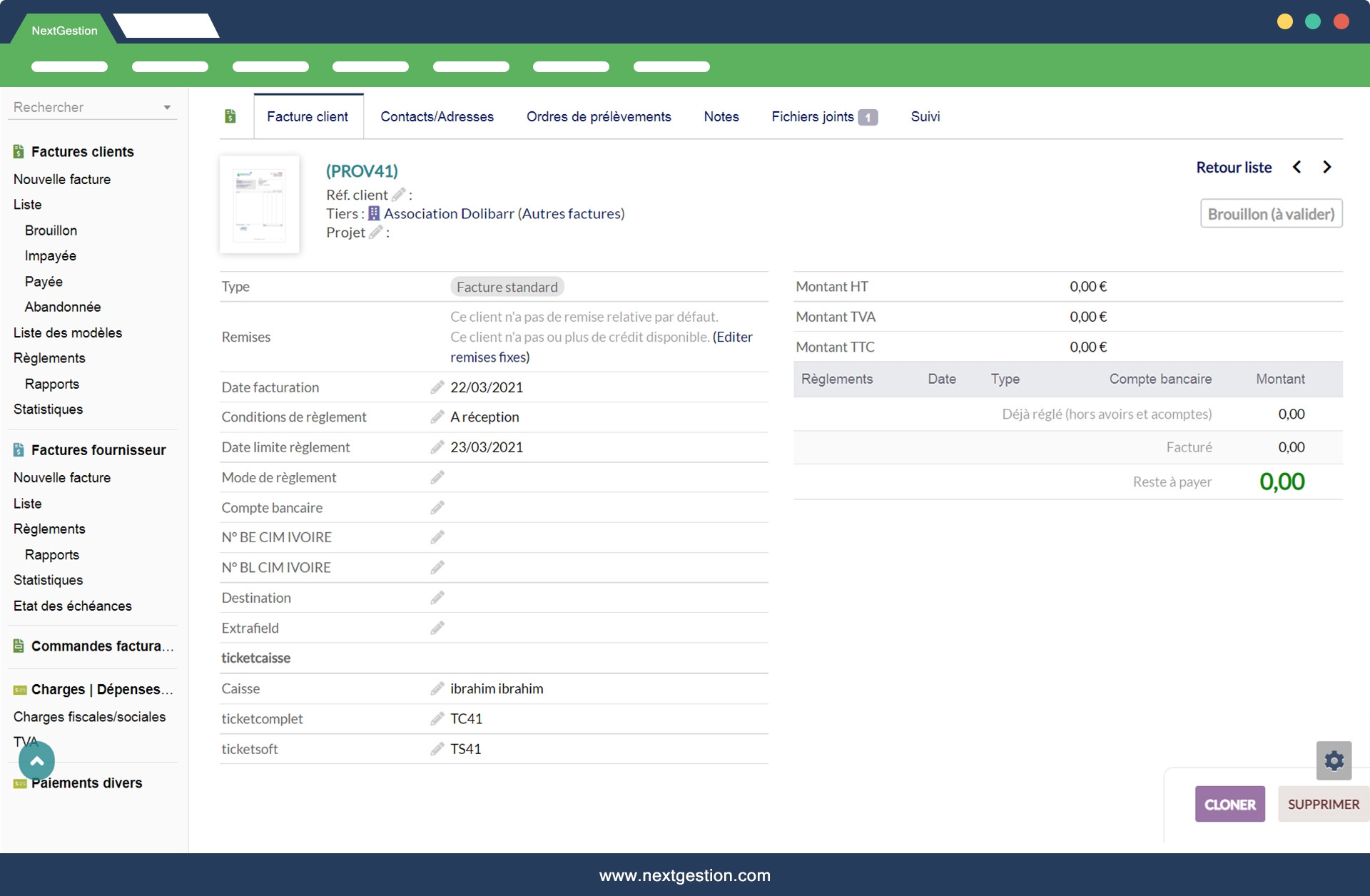
Task: Edit Conditions de règlement via pencil icon
Action: [437, 417]
